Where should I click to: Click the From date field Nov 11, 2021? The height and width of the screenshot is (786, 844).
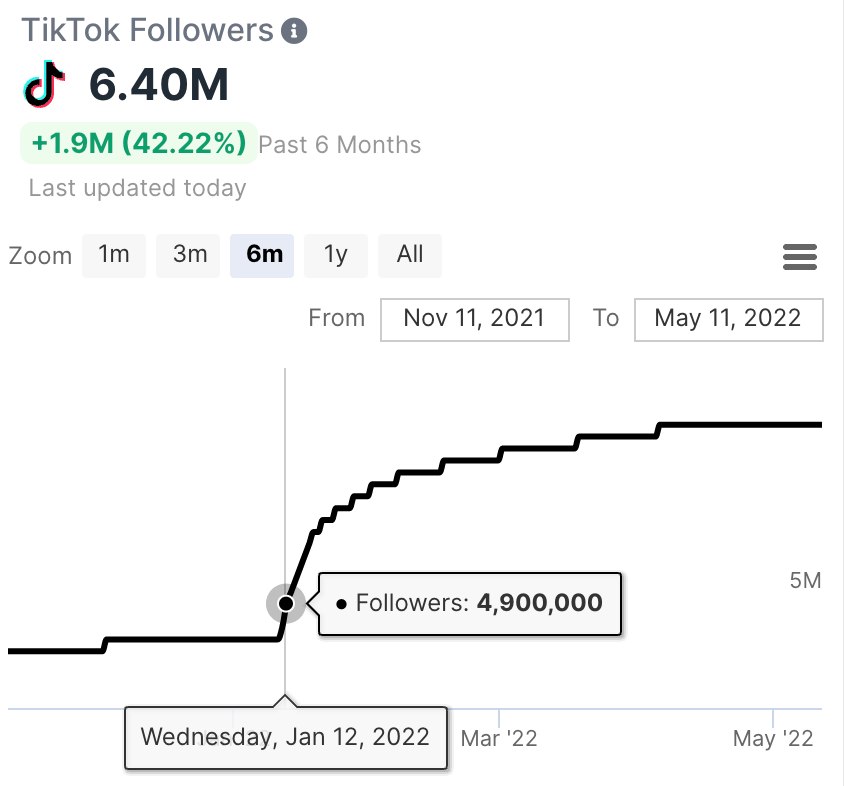474,319
